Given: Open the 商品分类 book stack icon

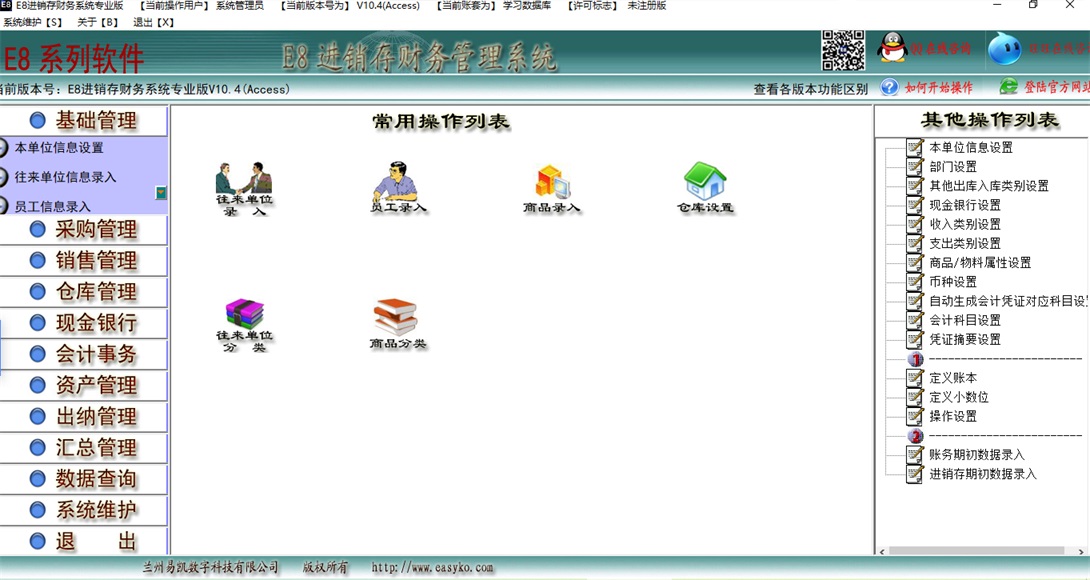Looking at the screenshot, I should click(397, 318).
